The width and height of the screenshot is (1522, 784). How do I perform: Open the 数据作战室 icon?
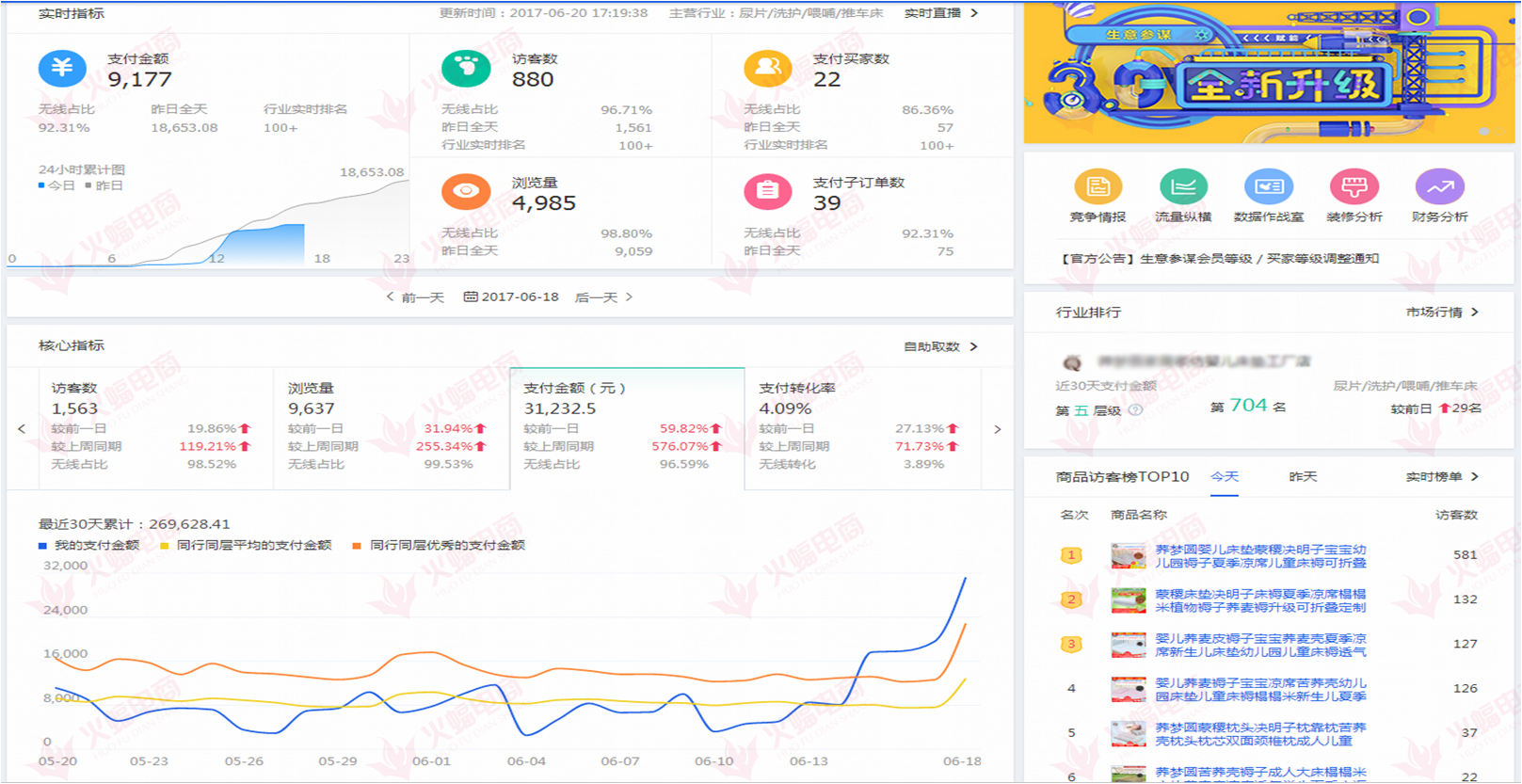tap(1268, 187)
